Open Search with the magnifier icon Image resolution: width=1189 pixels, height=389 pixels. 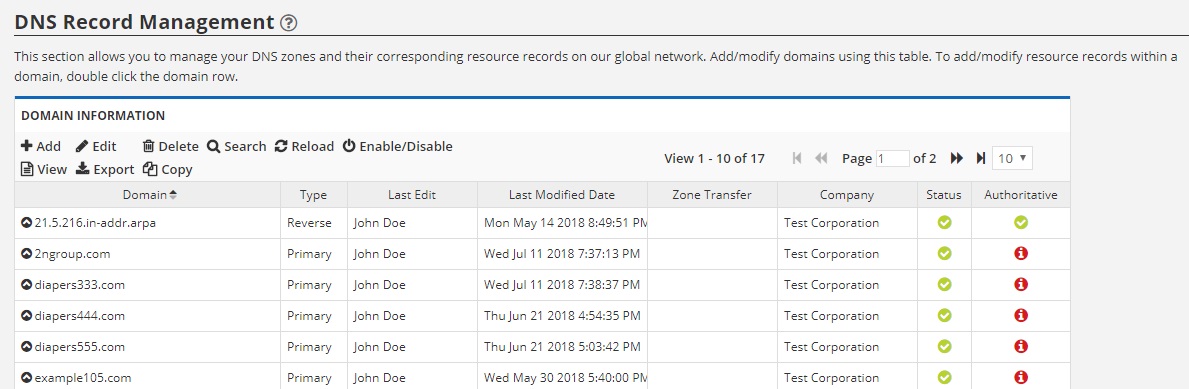(x=214, y=146)
